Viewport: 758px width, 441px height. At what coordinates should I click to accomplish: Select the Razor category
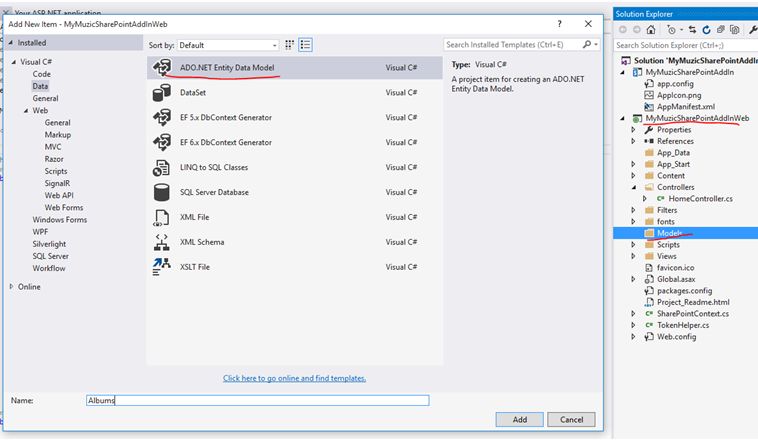tap(54, 159)
